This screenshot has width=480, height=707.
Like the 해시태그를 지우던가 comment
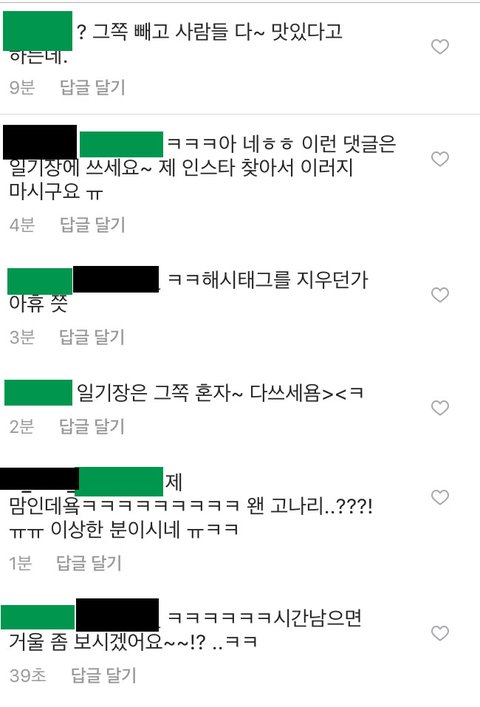click(440, 294)
